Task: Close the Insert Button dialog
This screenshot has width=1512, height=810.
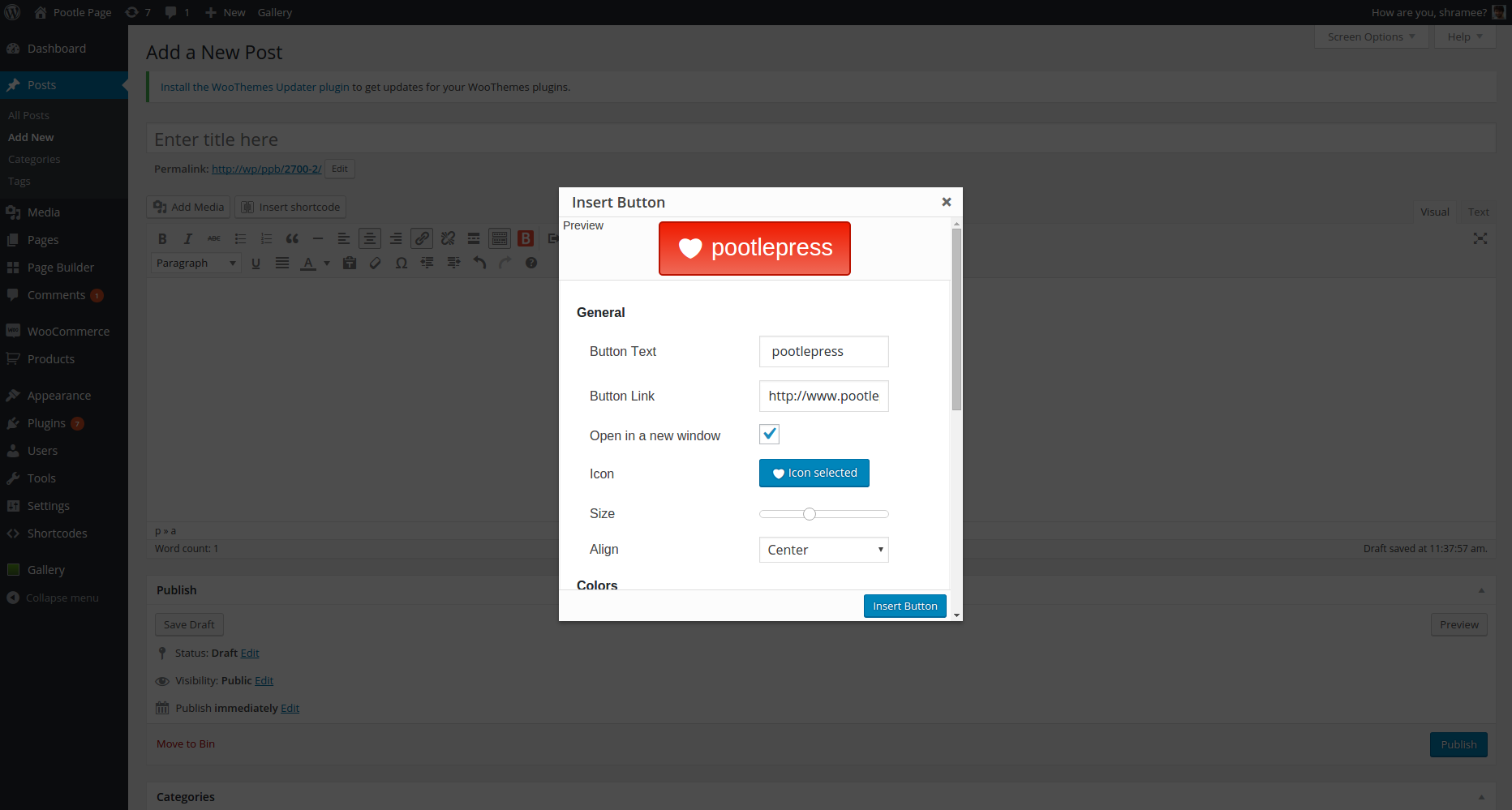Action: tap(946, 202)
